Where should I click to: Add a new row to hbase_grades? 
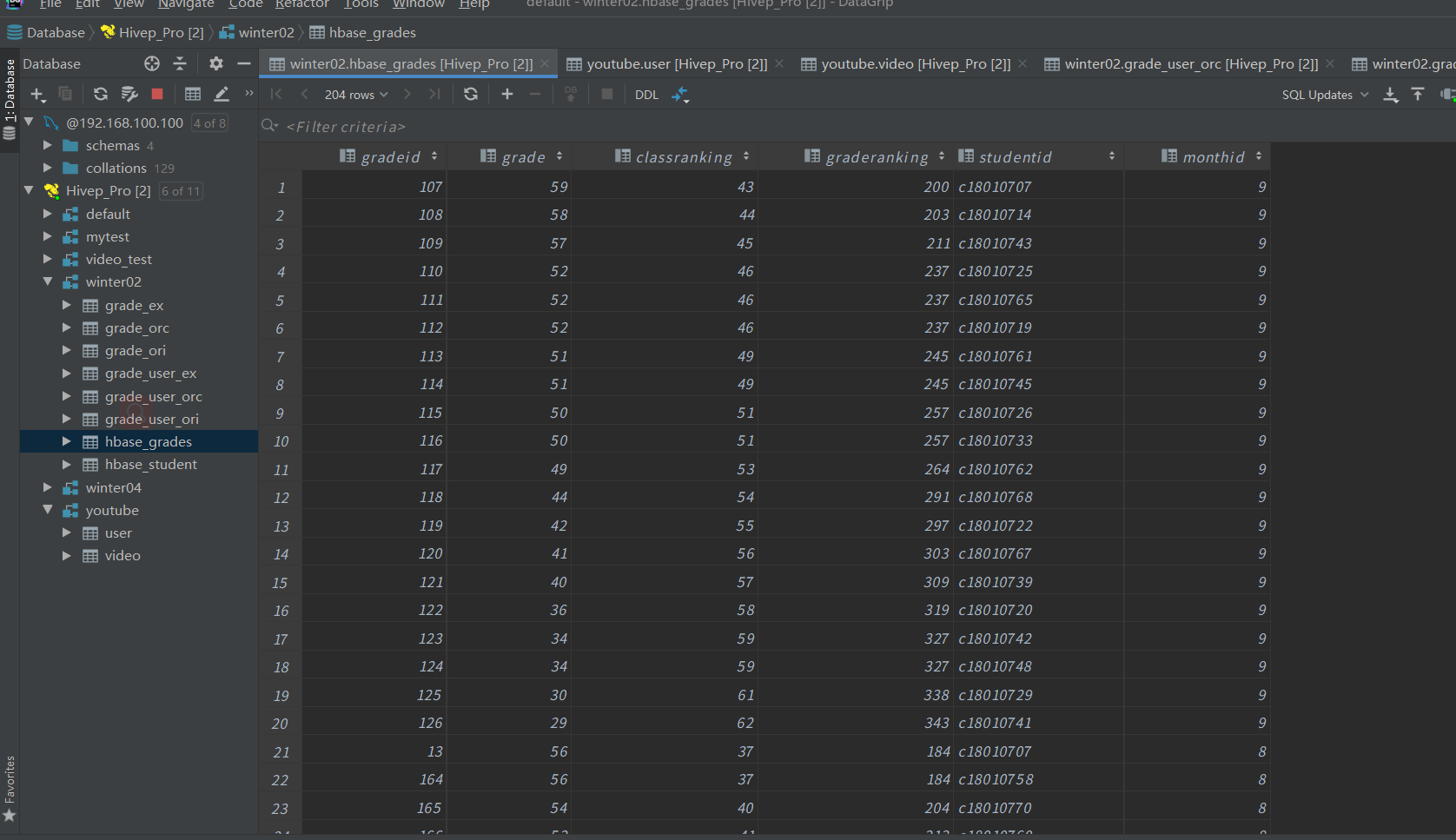click(507, 94)
